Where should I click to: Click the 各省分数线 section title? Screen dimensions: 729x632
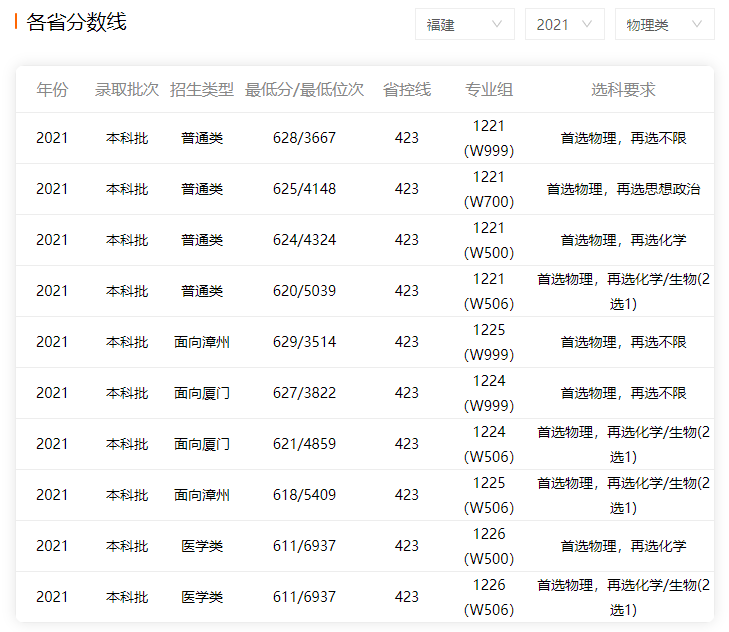pos(76,22)
